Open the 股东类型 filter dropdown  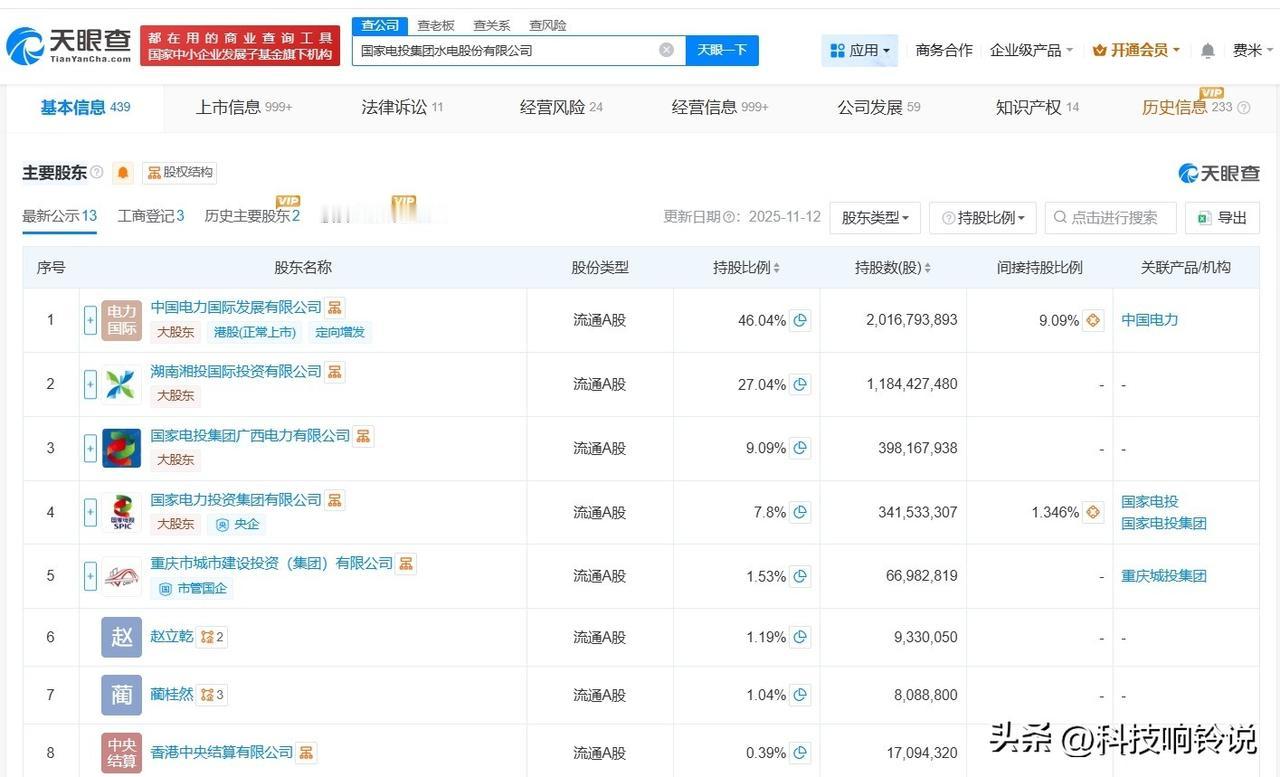[x=875, y=217]
